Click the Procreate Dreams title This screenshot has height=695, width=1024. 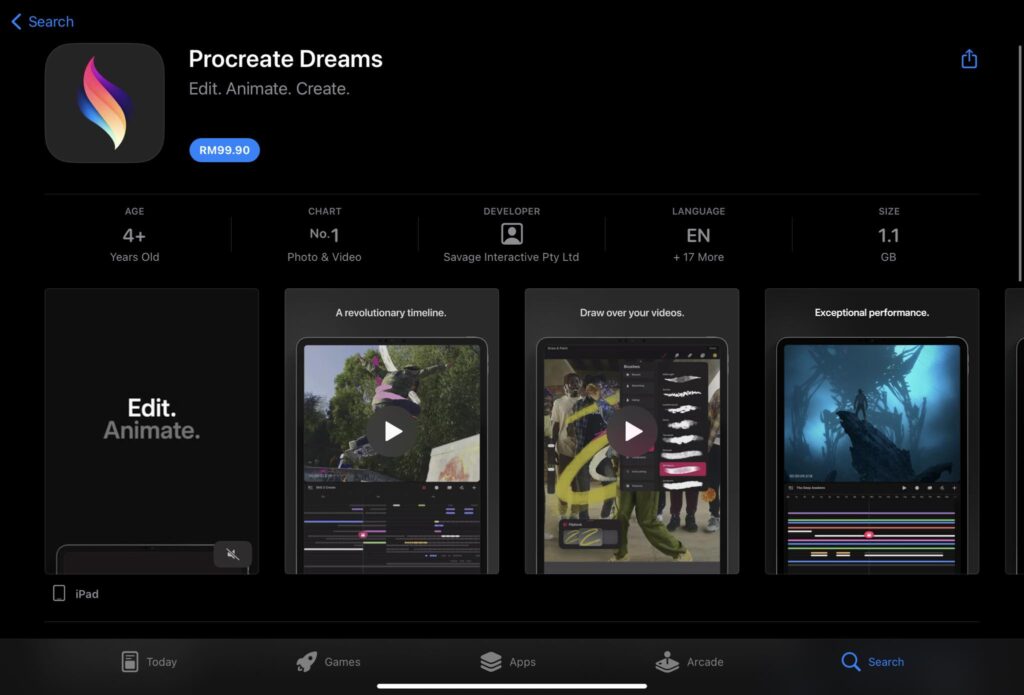coord(285,59)
